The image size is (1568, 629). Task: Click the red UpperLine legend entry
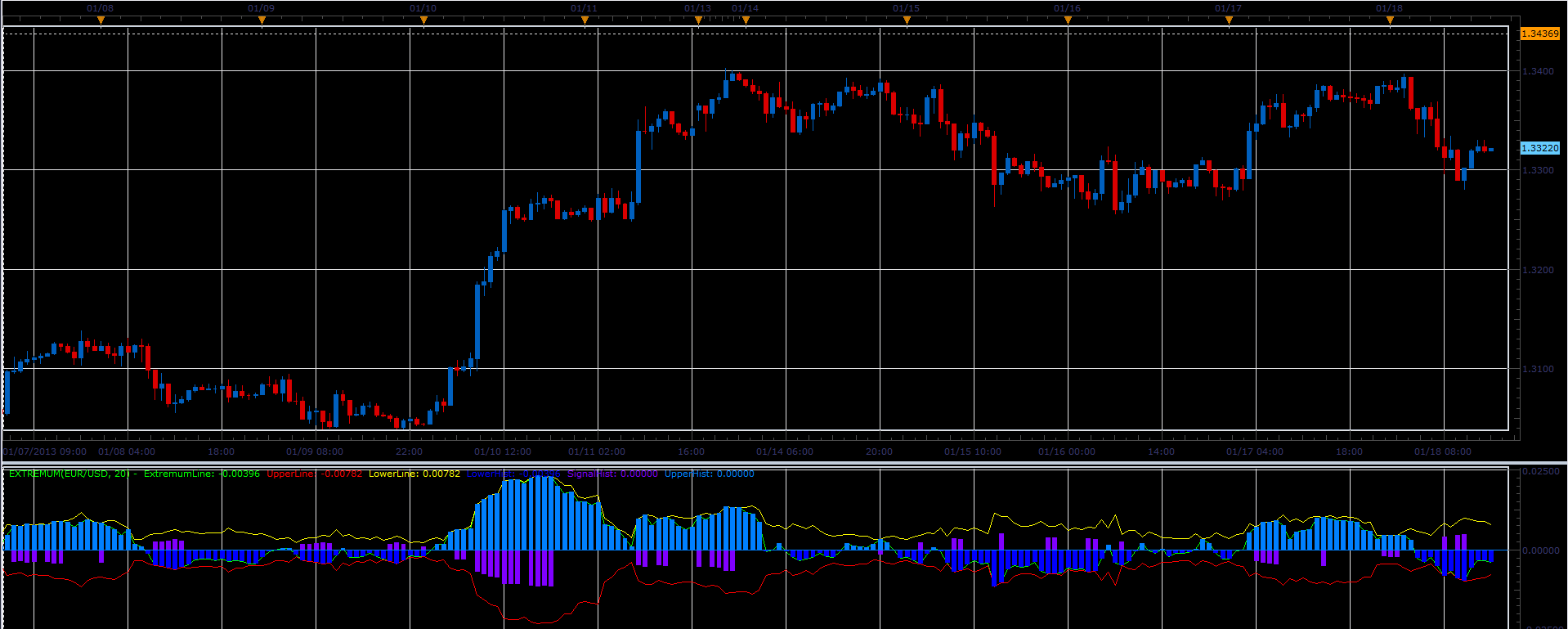[315, 474]
